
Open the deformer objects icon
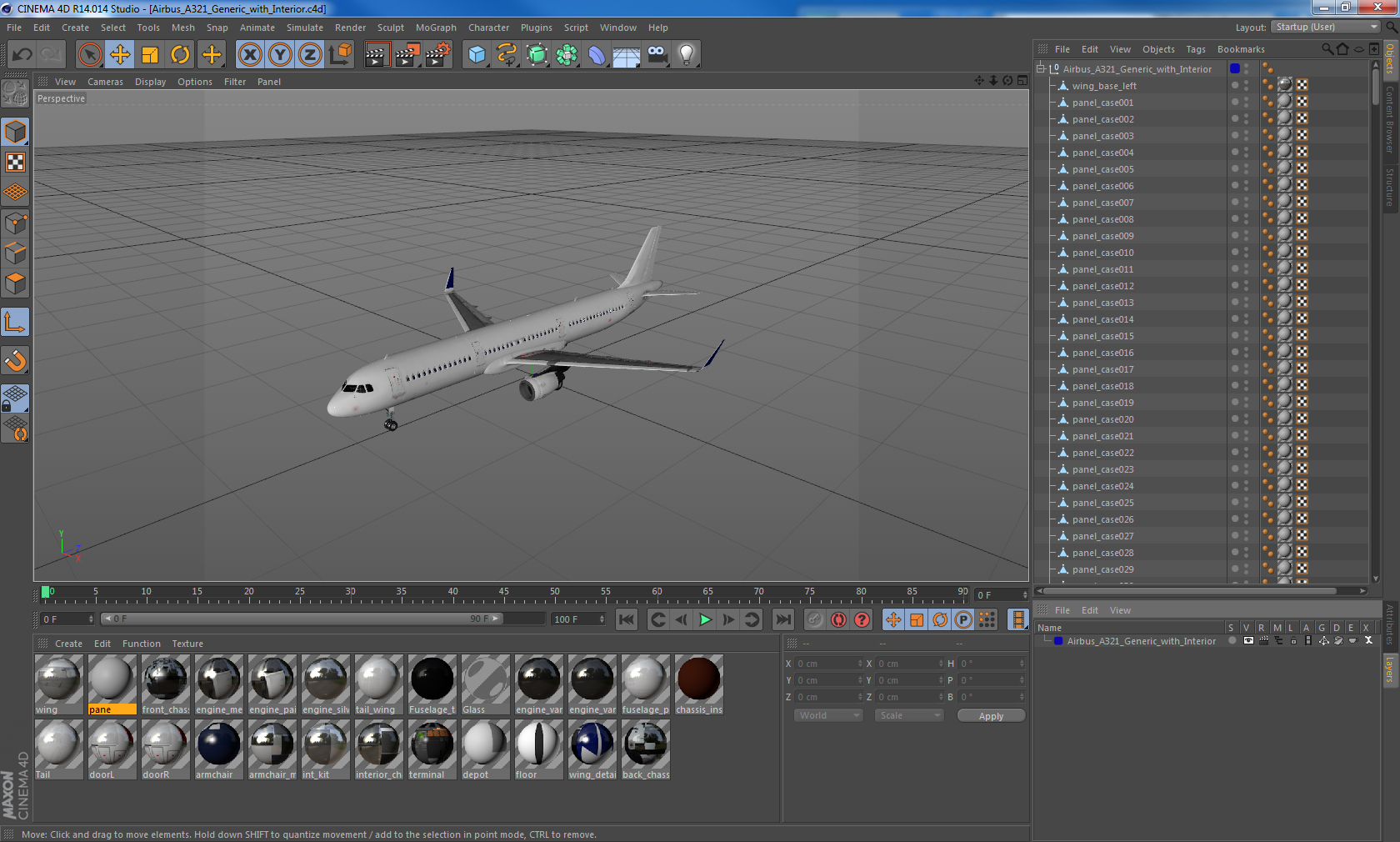(x=597, y=55)
